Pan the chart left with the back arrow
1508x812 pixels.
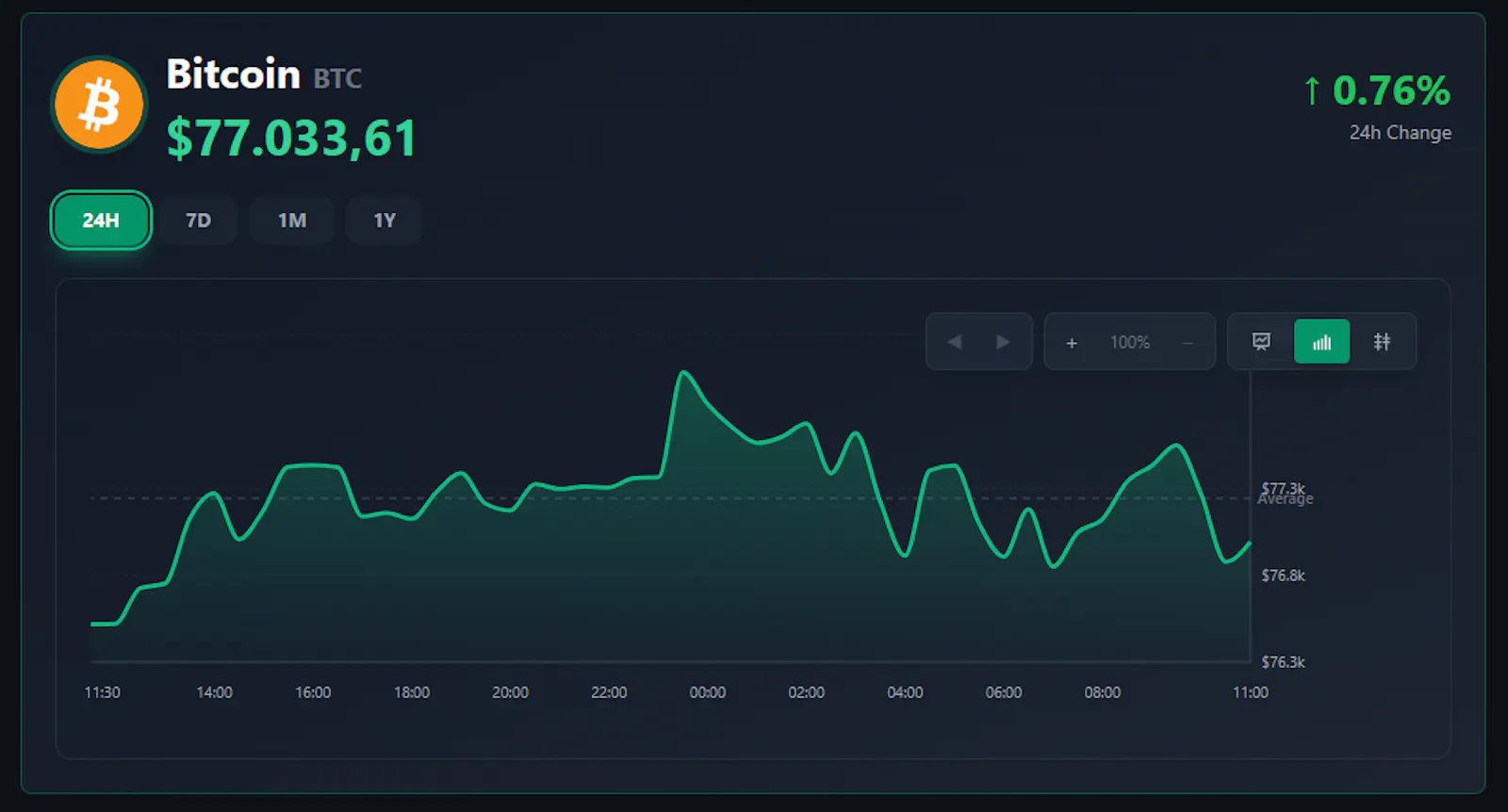(x=955, y=342)
